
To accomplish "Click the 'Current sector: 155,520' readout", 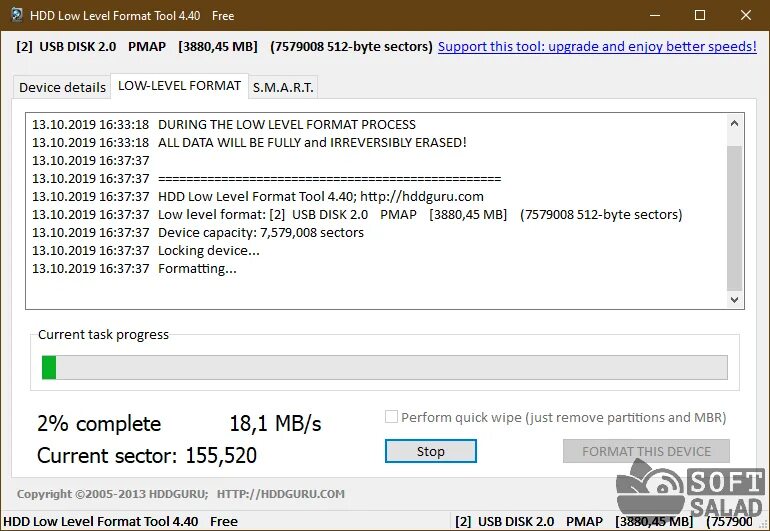I will pos(147,455).
